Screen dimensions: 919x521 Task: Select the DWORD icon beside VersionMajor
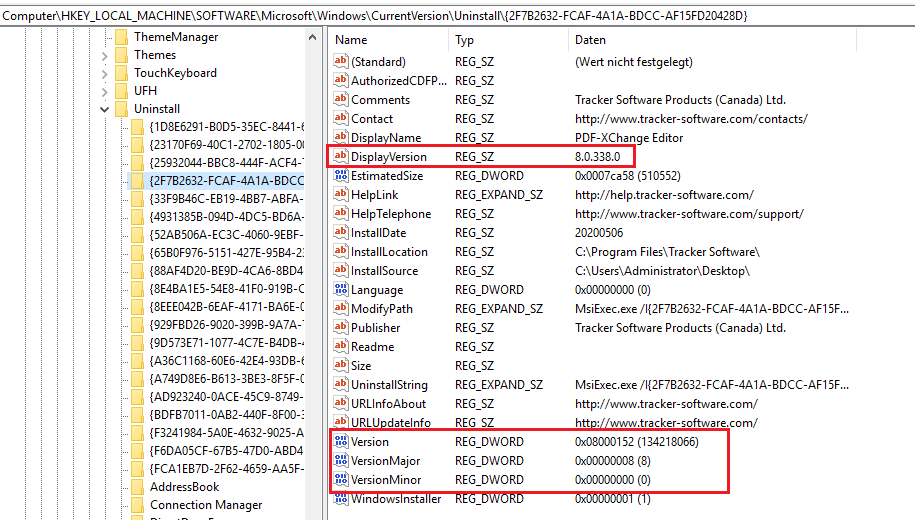pyautogui.click(x=340, y=461)
